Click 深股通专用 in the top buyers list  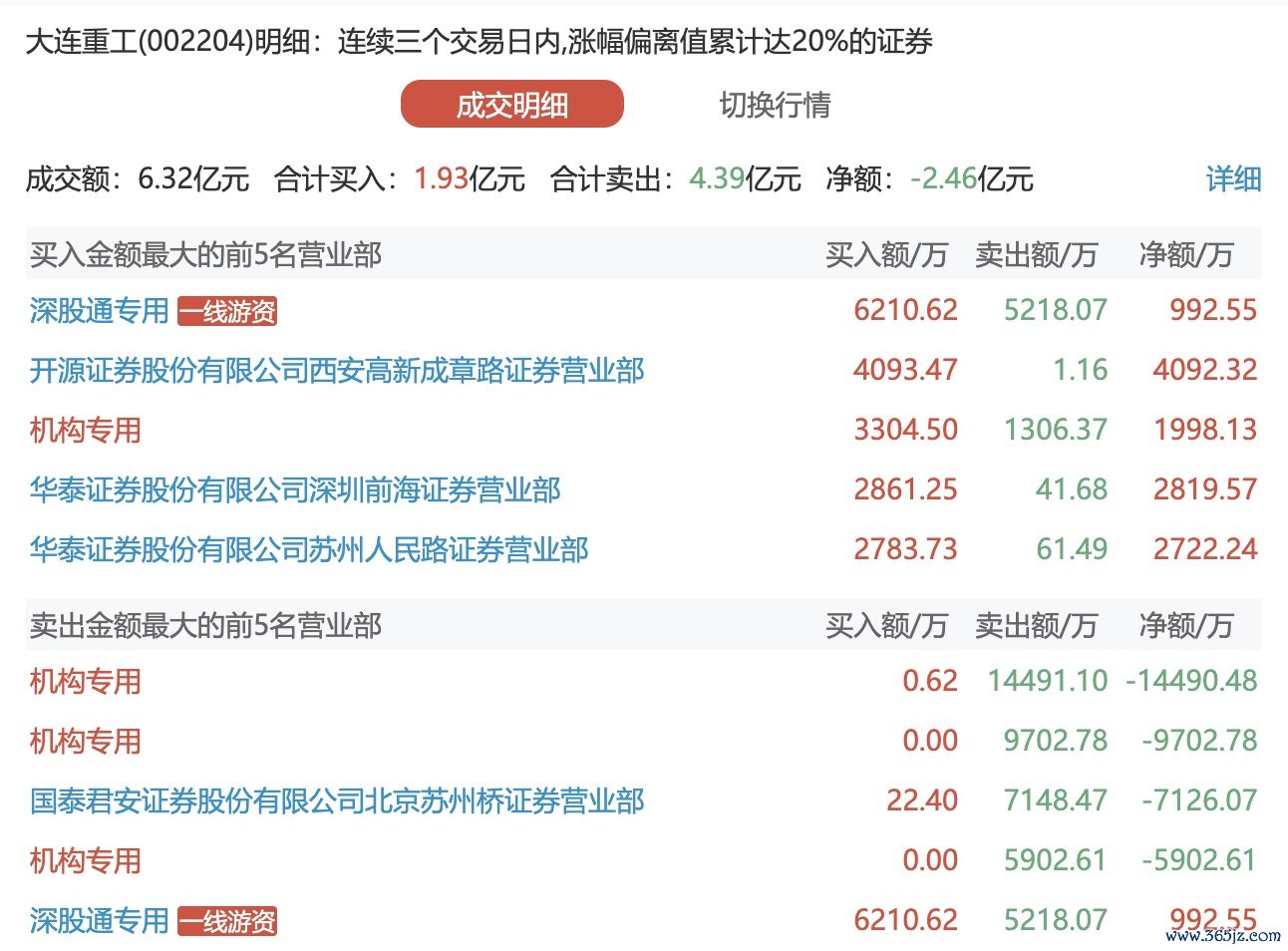[100, 311]
